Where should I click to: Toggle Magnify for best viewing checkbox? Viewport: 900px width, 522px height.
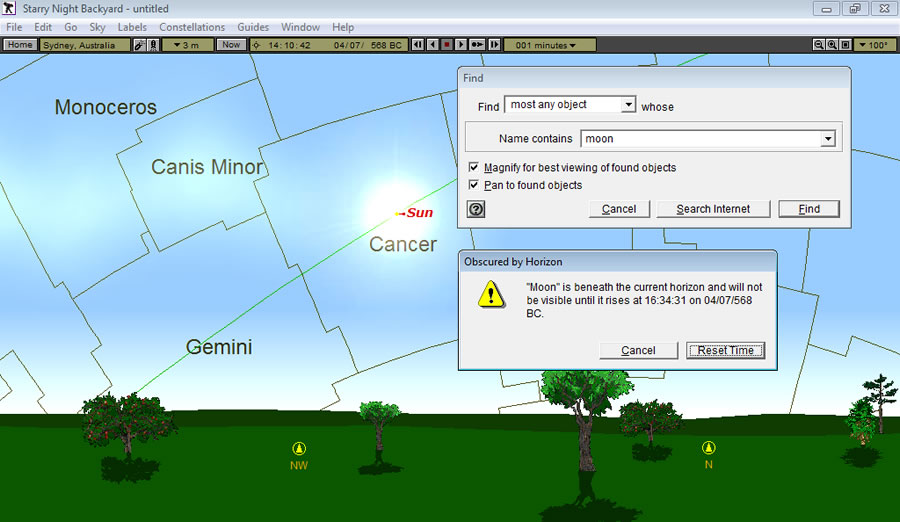474,167
